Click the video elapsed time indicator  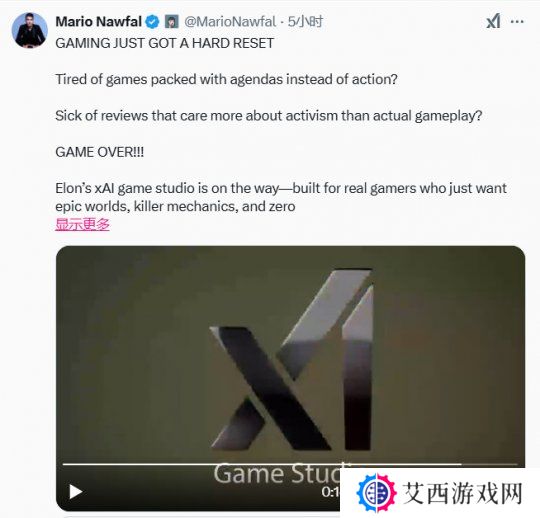pos(331,492)
